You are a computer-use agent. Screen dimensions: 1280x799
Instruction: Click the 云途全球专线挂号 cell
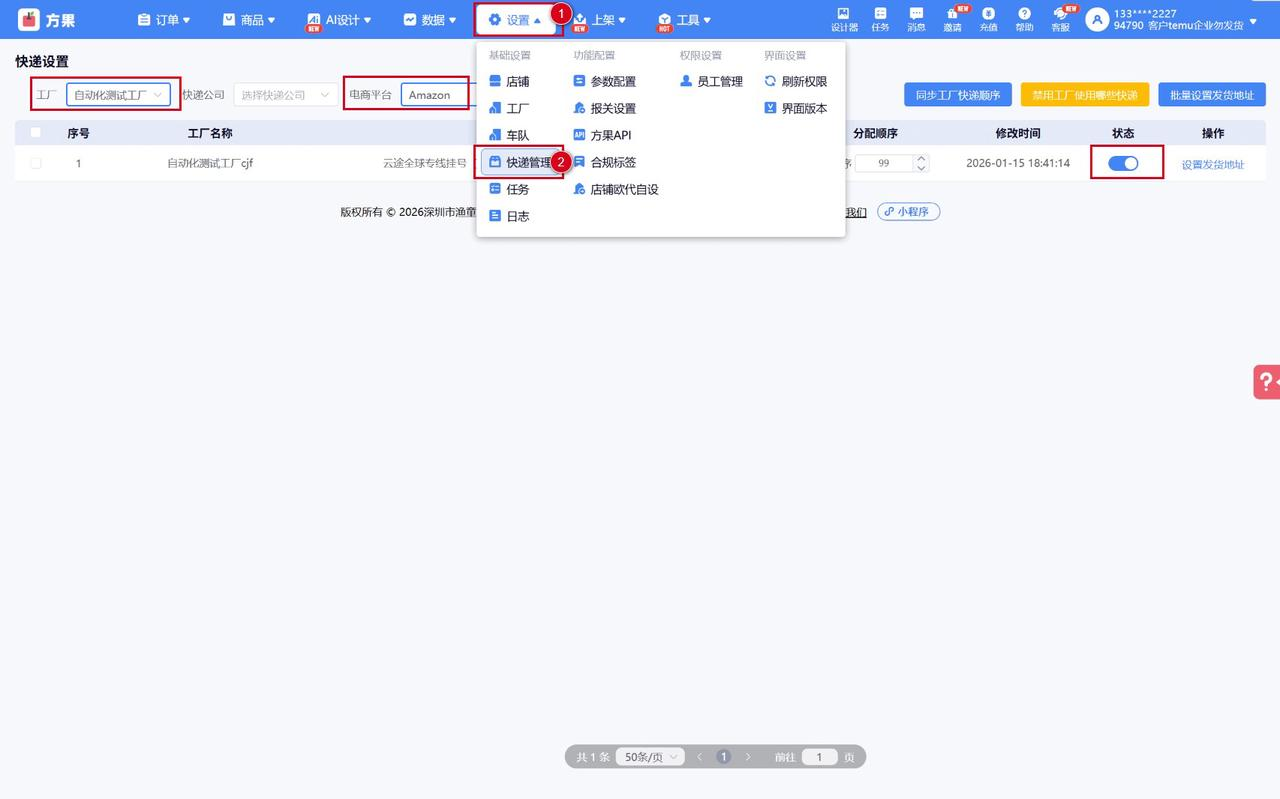click(425, 163)
